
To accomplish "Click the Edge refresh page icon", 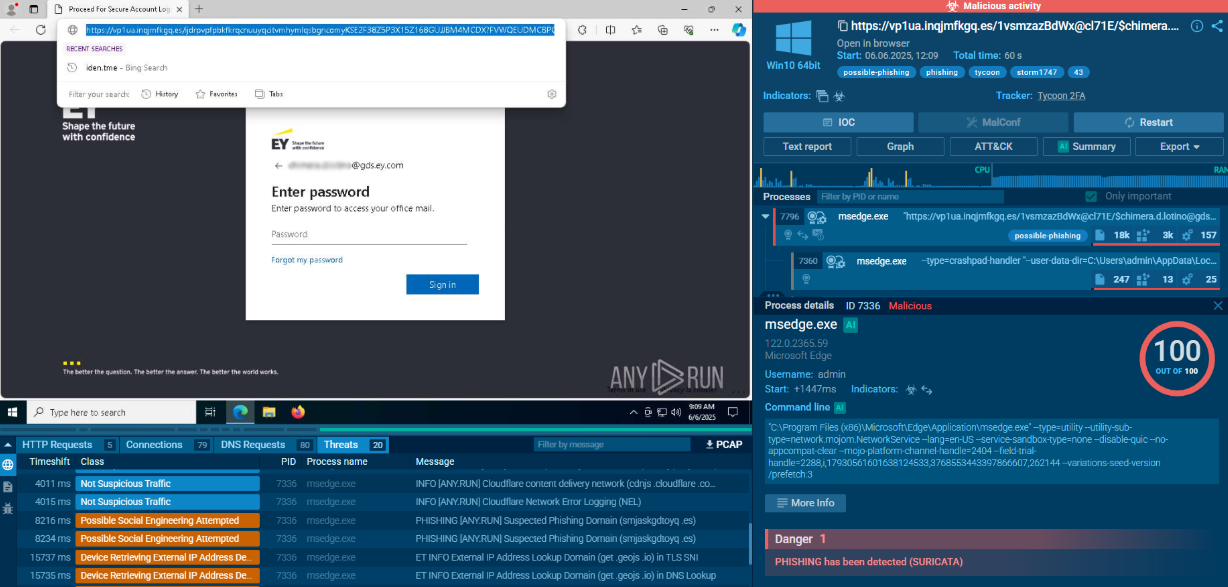I will [40, 30].
